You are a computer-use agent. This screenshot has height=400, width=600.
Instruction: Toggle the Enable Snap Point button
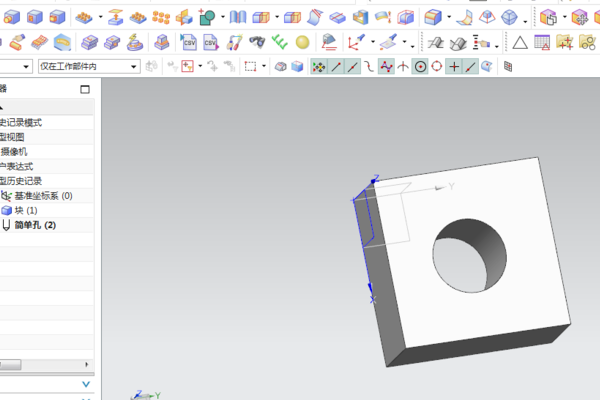tap(318, 67)
